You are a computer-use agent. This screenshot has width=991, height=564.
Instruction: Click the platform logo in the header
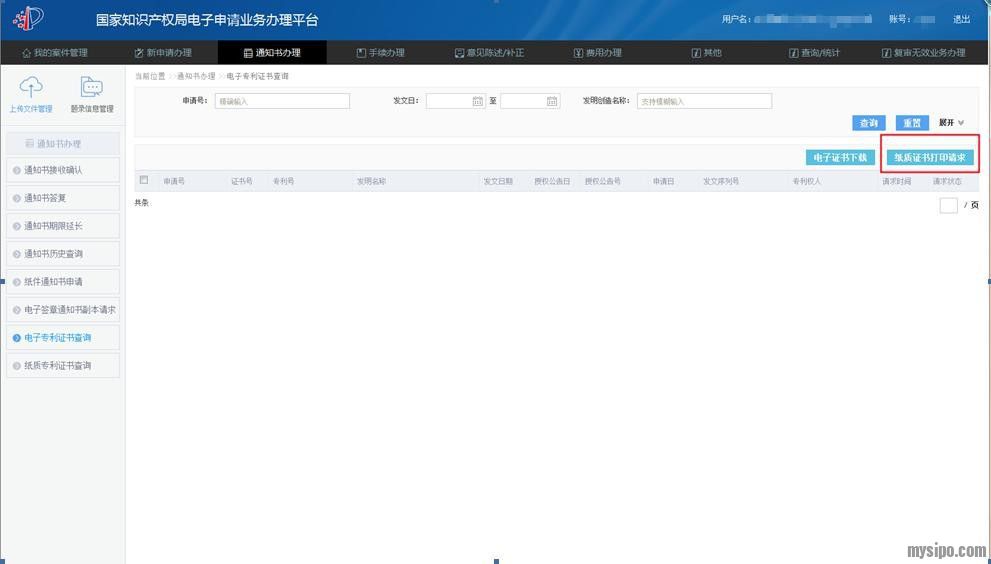click(28, 19)
